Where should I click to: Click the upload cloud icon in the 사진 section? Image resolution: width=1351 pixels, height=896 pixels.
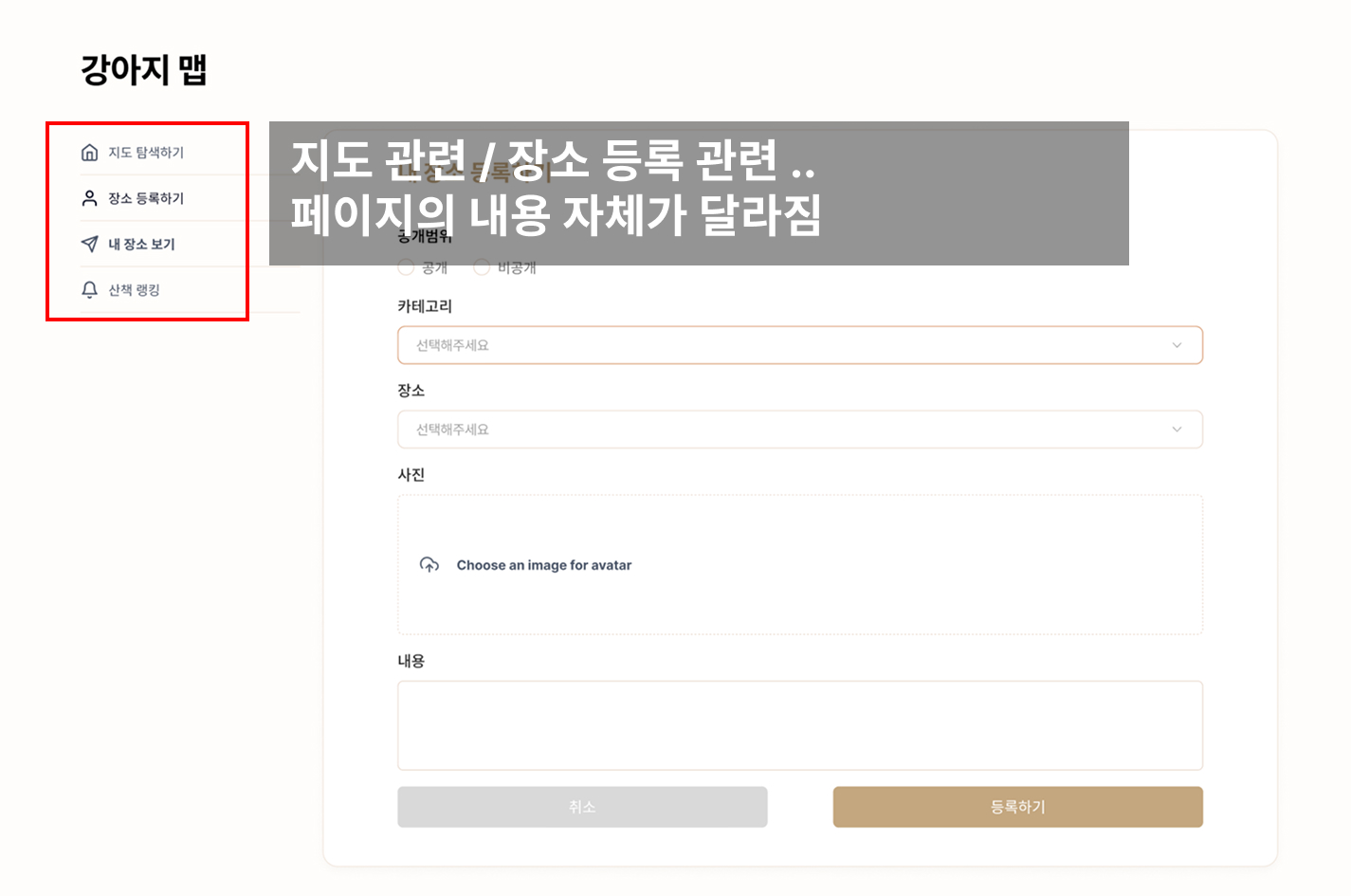429,564
